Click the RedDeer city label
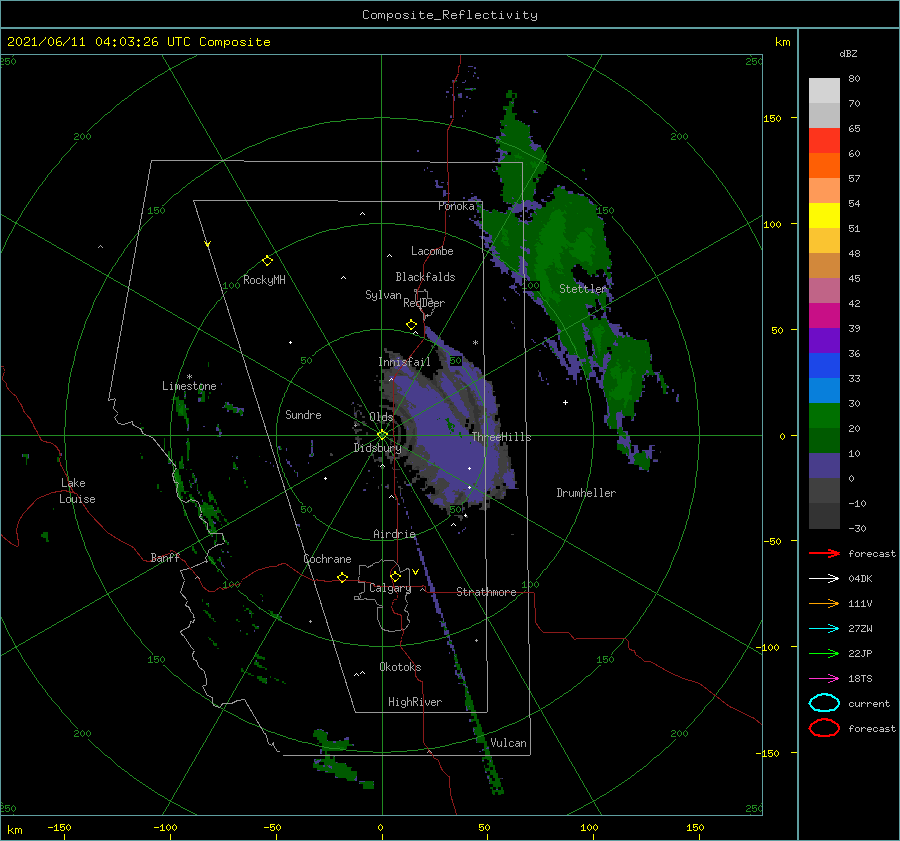This screenshot has height=841, width=900. [x=424, y=303]
